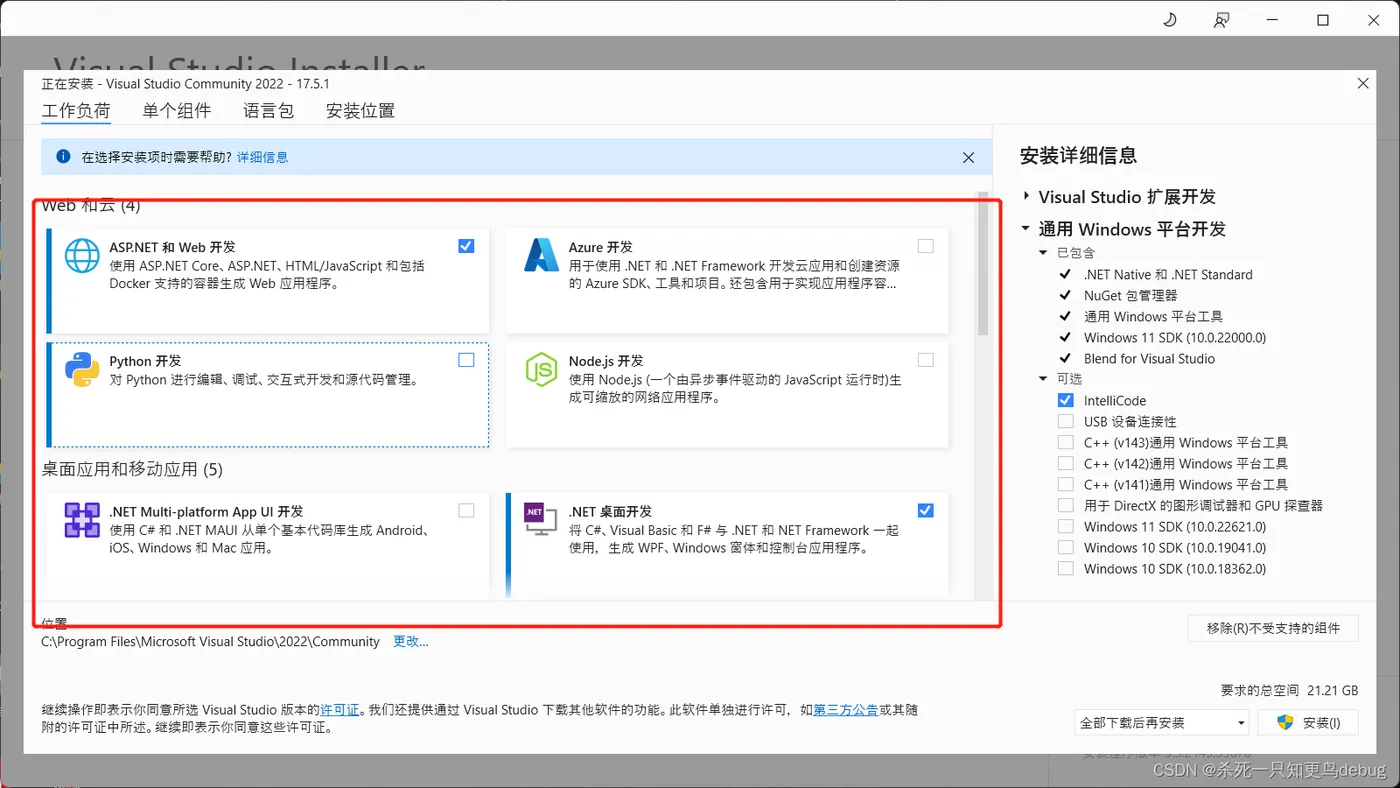Open the 详细信息 help link

tap(262, 157)
